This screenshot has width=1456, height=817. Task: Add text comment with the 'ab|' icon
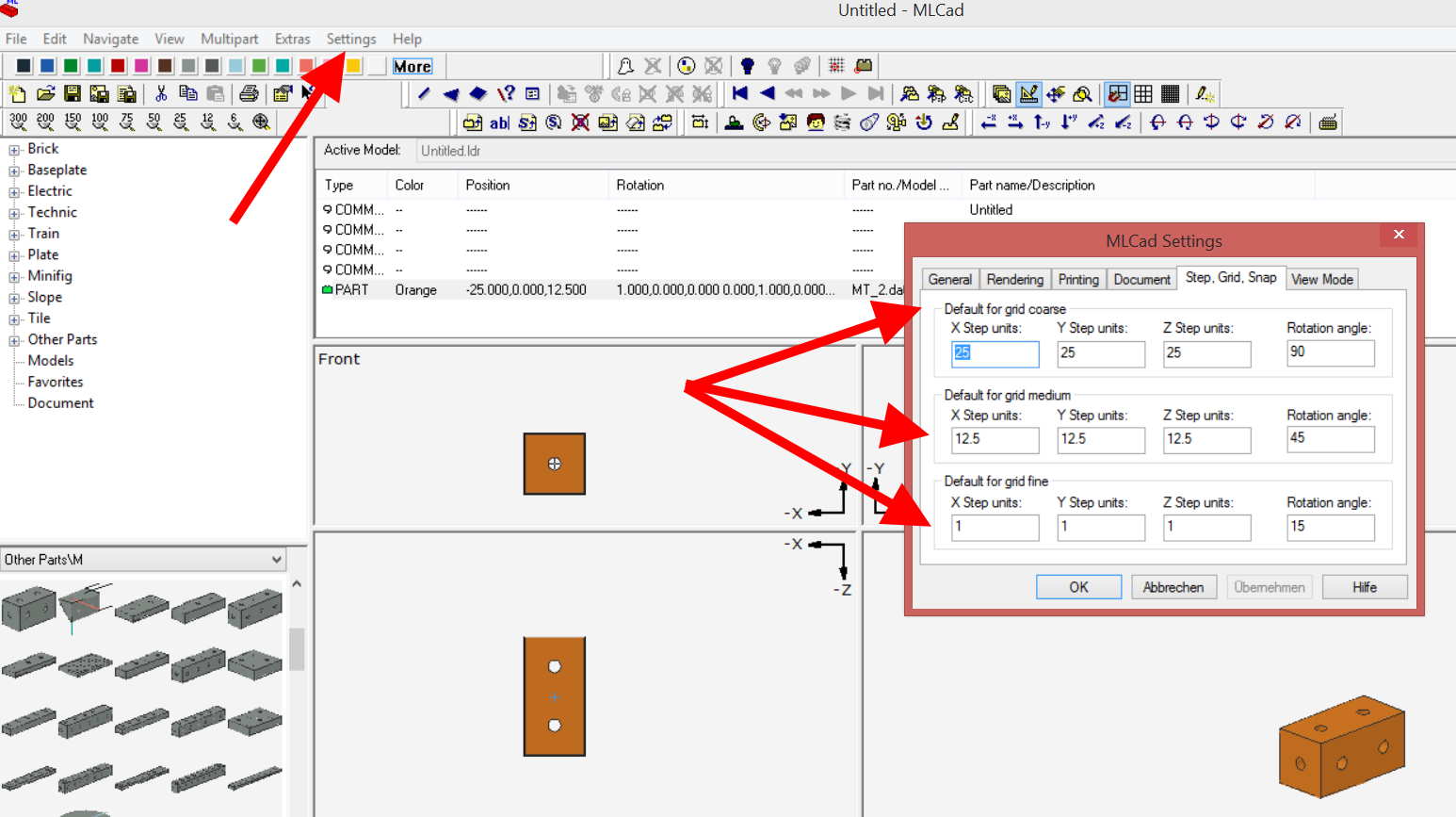coord(499,123)
